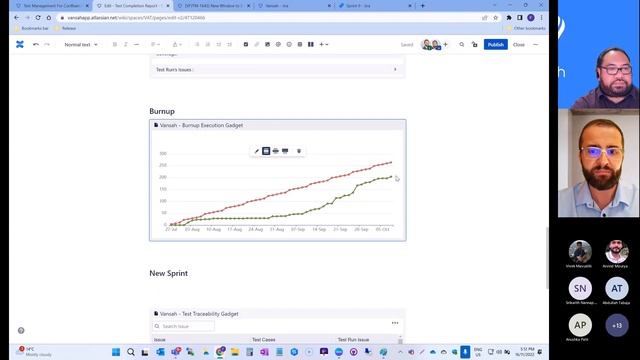Open page restrictions lock icon
This screenshot has width=640, height=360.
click(474, 44)
